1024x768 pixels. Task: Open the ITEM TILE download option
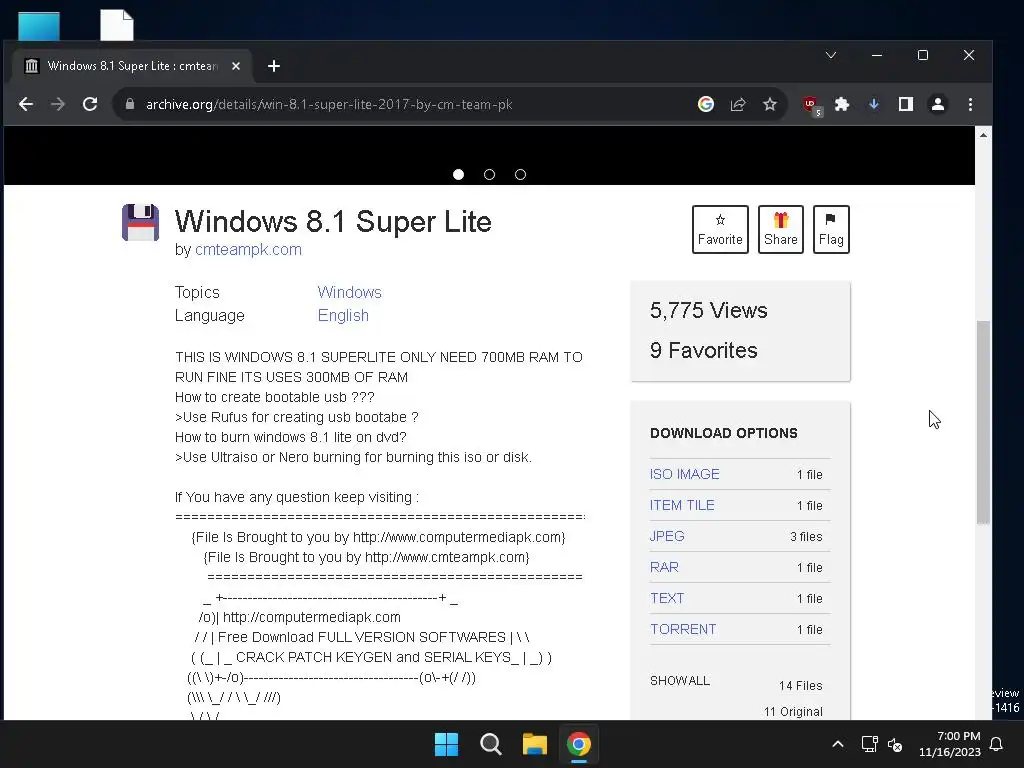(682, 505)
